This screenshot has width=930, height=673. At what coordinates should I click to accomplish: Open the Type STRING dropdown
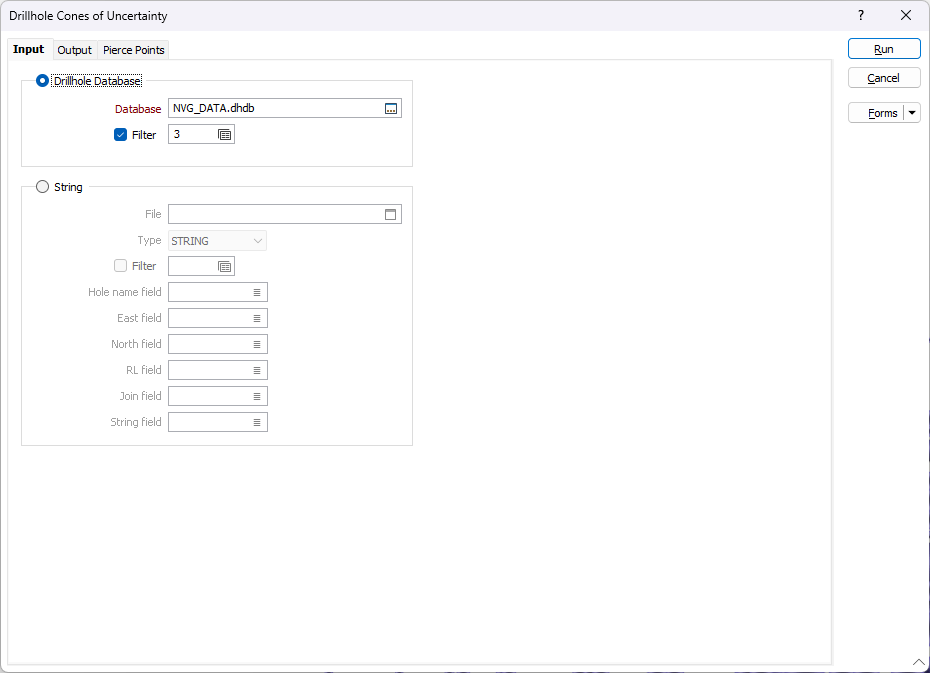pos(217,240)
